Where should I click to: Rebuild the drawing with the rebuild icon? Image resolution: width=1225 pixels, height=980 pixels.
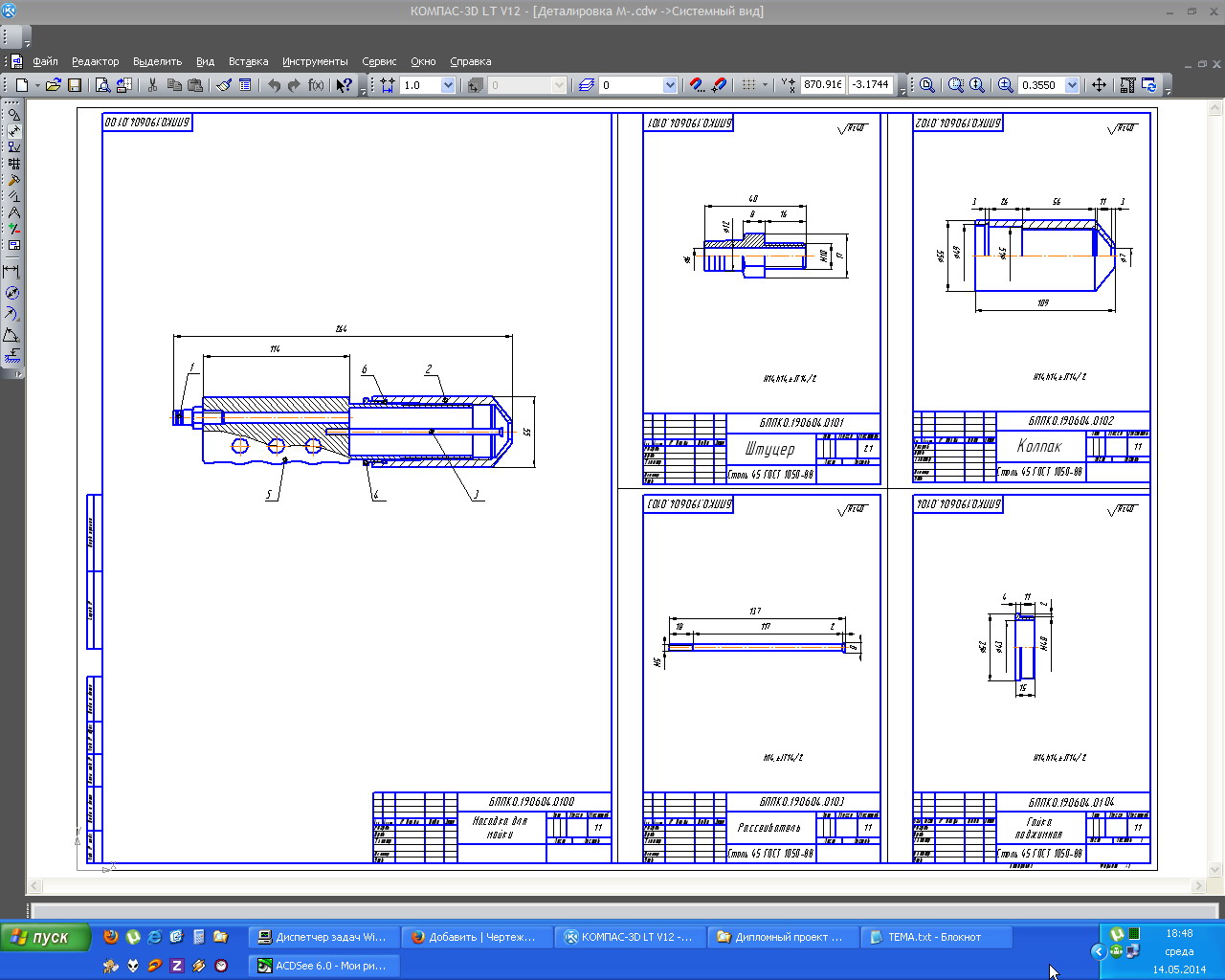tap(1127, 85)
